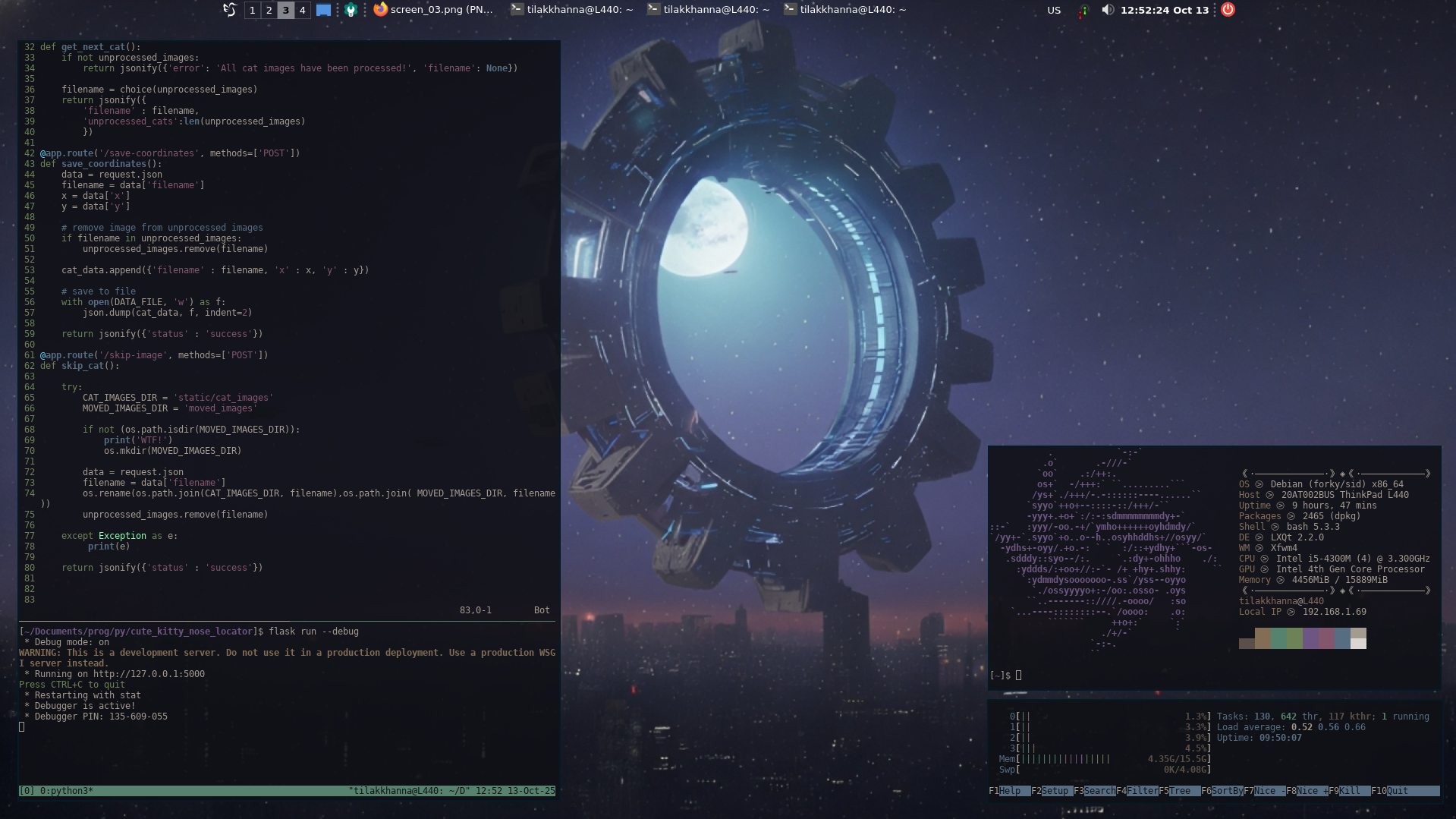Click the volume speaker icon

(1108, 10)
